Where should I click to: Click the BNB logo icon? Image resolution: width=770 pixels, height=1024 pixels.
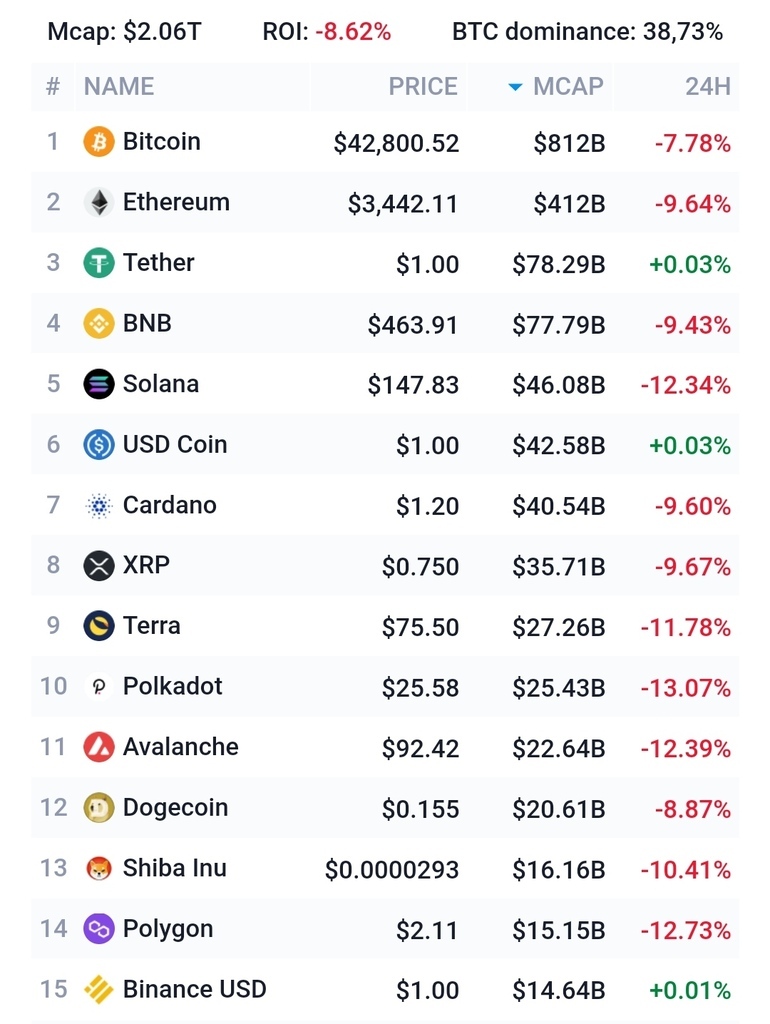pyautogui.click(x=99, y=324)
